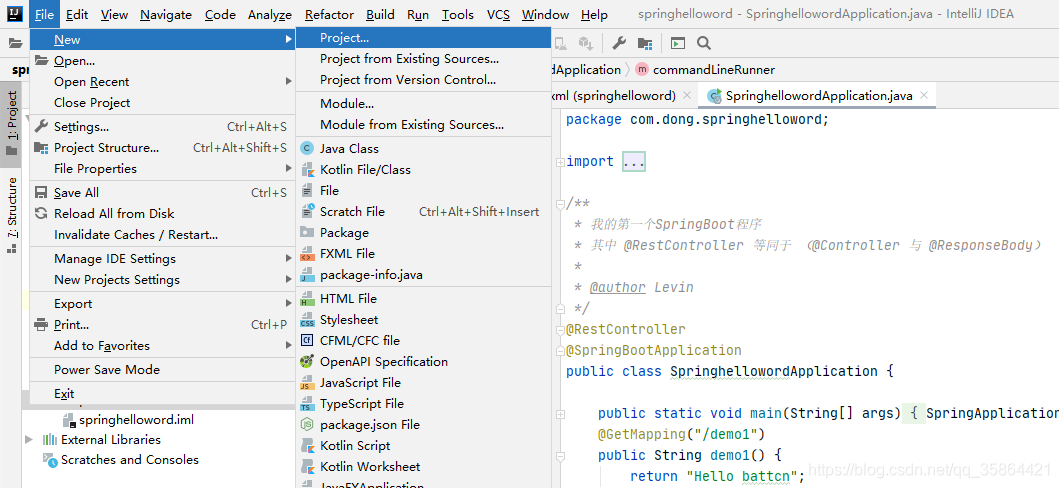
Task: Open the VCS menu
Action: (498, 14)
